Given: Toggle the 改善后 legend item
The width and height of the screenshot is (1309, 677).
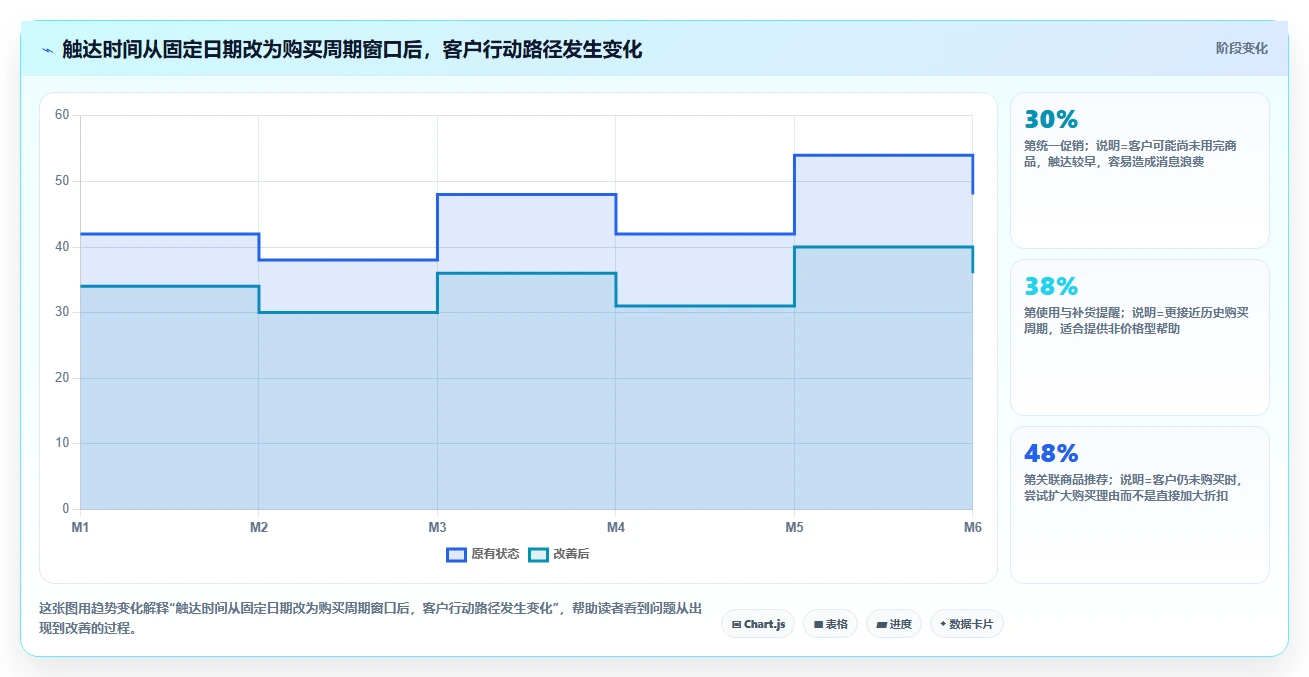Looking at the screenshot, I should tap(558, 554).
